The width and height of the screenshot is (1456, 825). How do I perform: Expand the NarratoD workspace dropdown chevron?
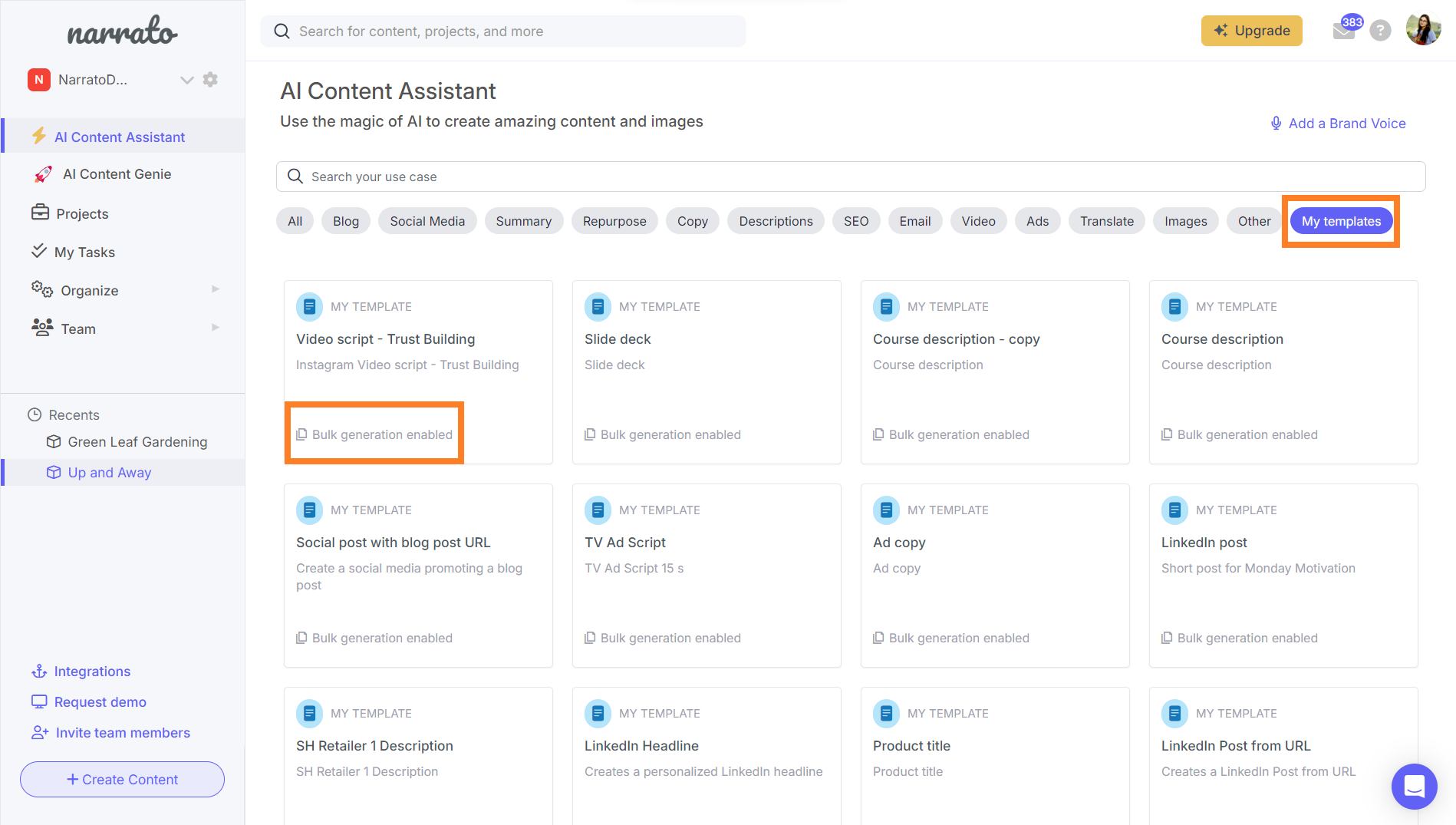coord(186,80)
